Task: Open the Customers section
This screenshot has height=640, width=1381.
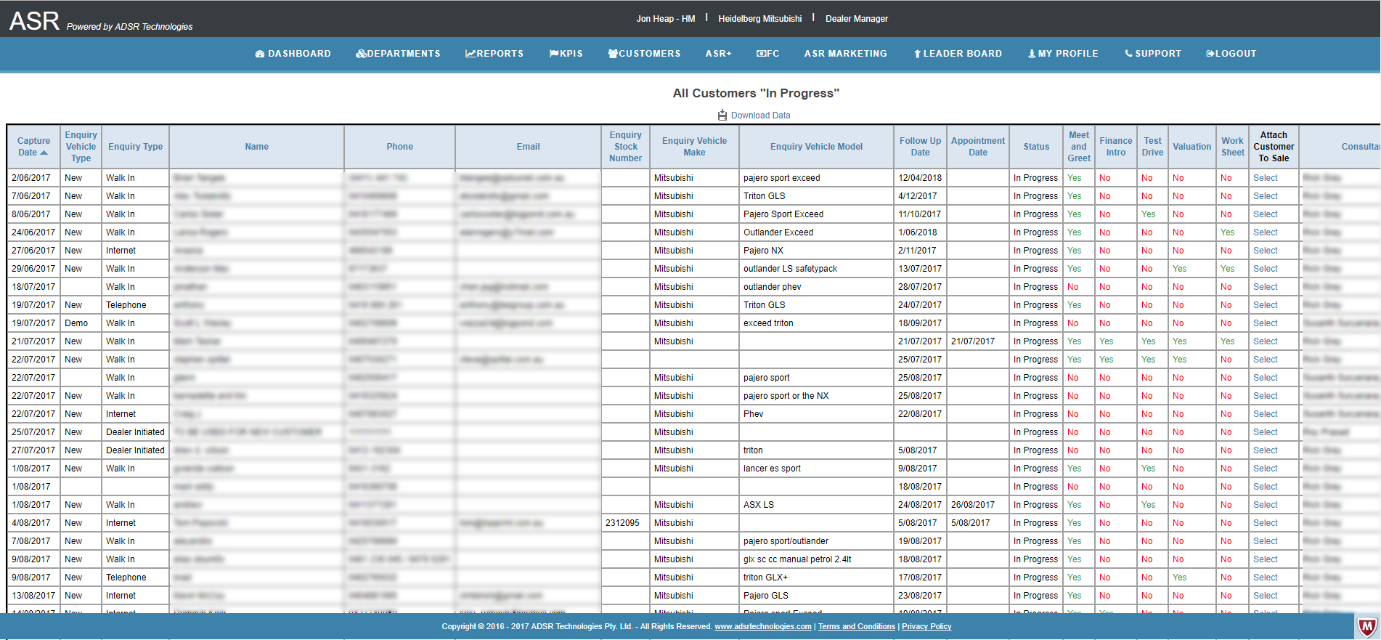Action: [x=644, y=54]
